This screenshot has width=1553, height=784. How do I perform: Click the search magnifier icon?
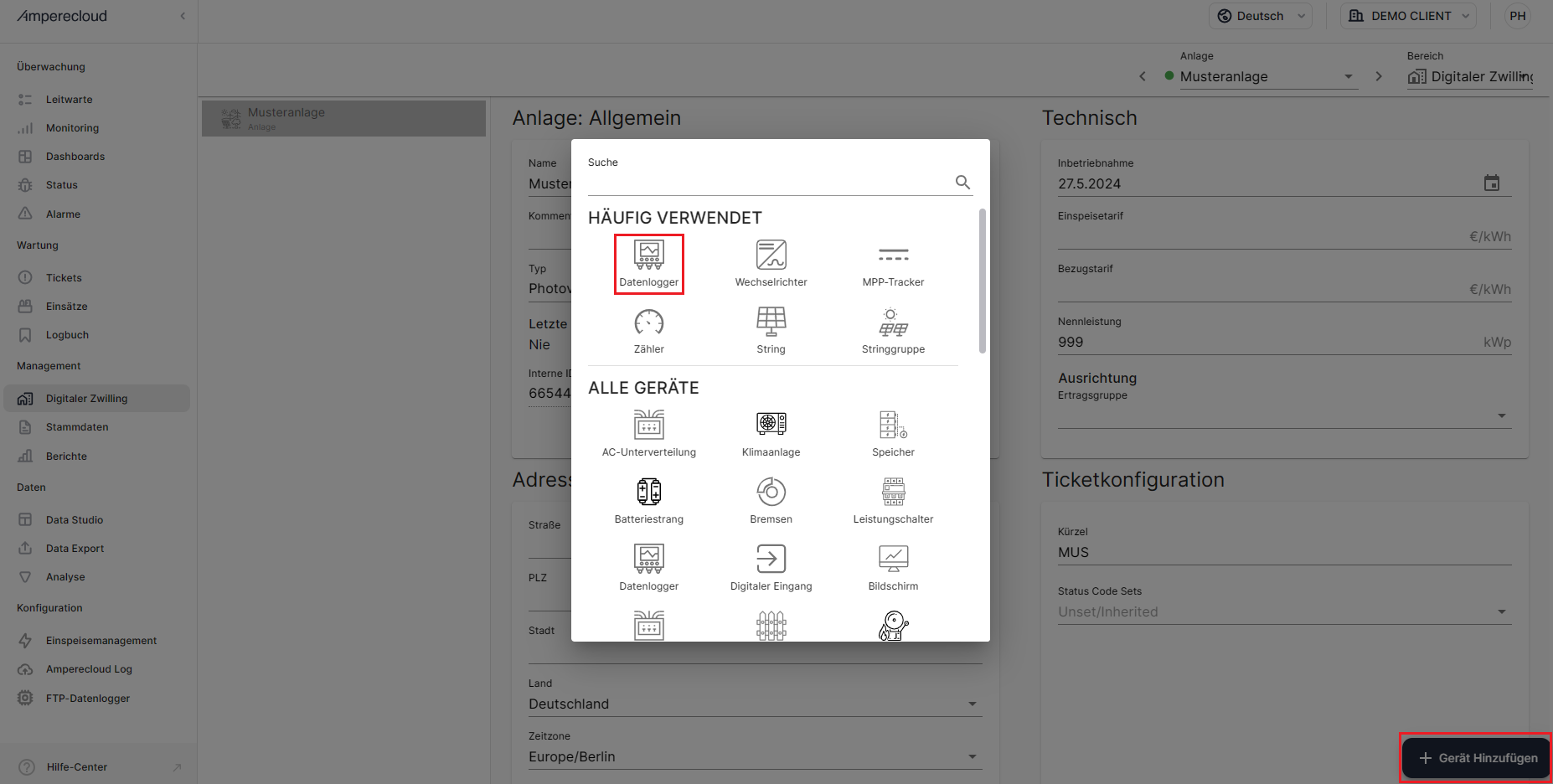pos(962,183)
